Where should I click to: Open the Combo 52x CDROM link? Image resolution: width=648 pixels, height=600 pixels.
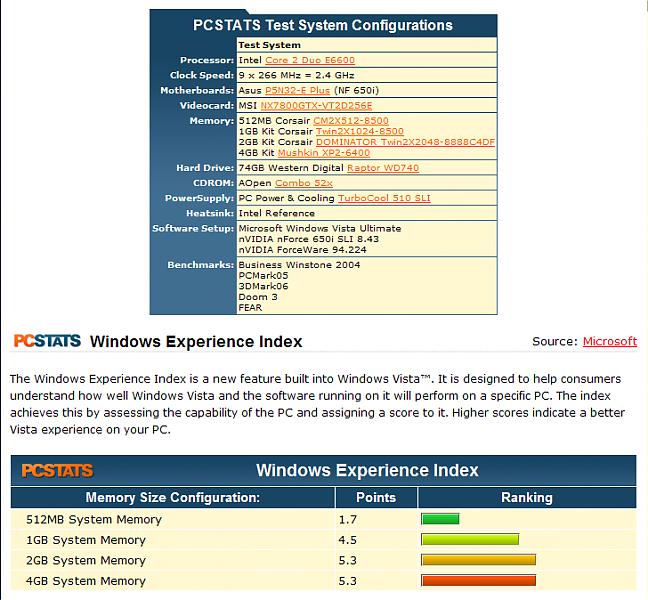304,183
